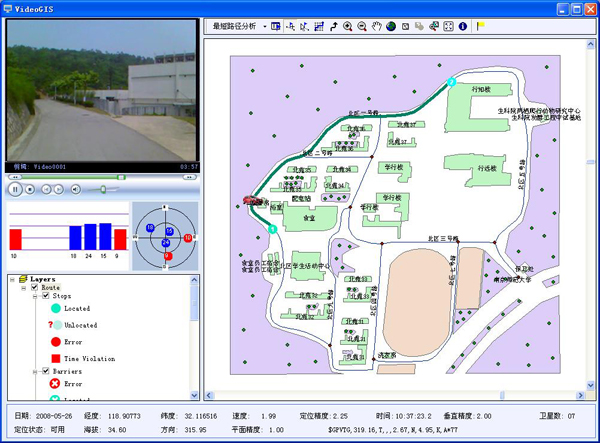This screenshot has width=600, height=443.
Task: Click the time value 10:37:23.2
Action: 413,416
